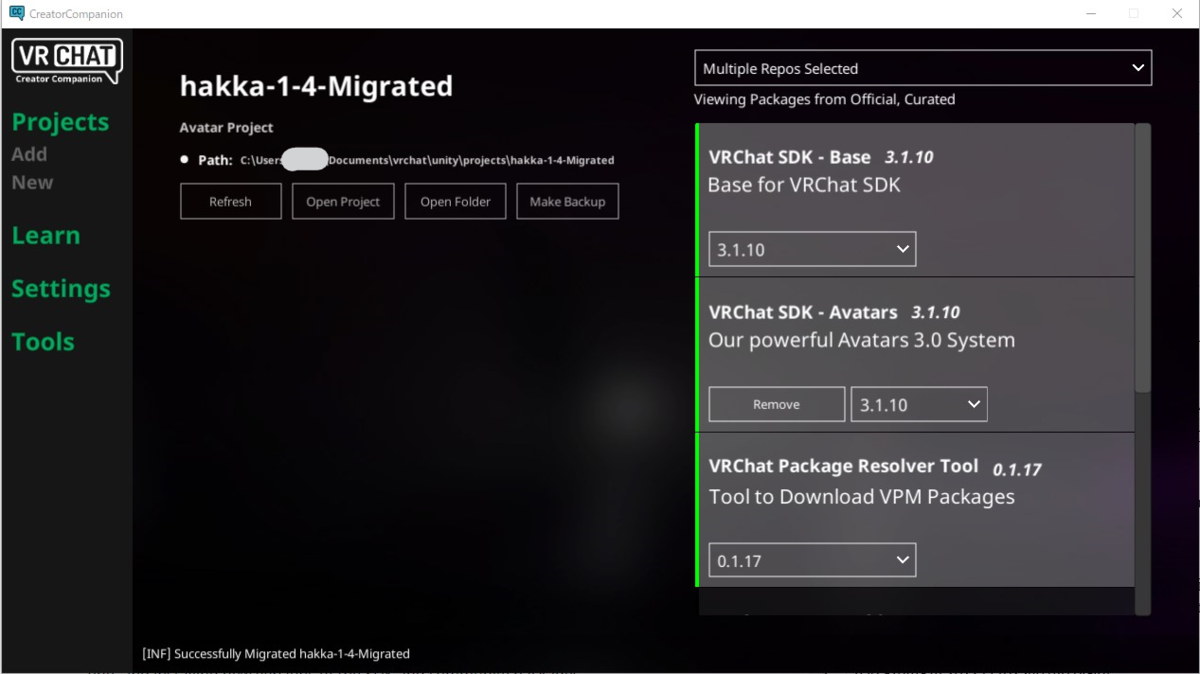This screenshot has width=1200, height=674.
Task: Open the VRChat SDK Avatars version dropdown
Action: pos(918,403)
